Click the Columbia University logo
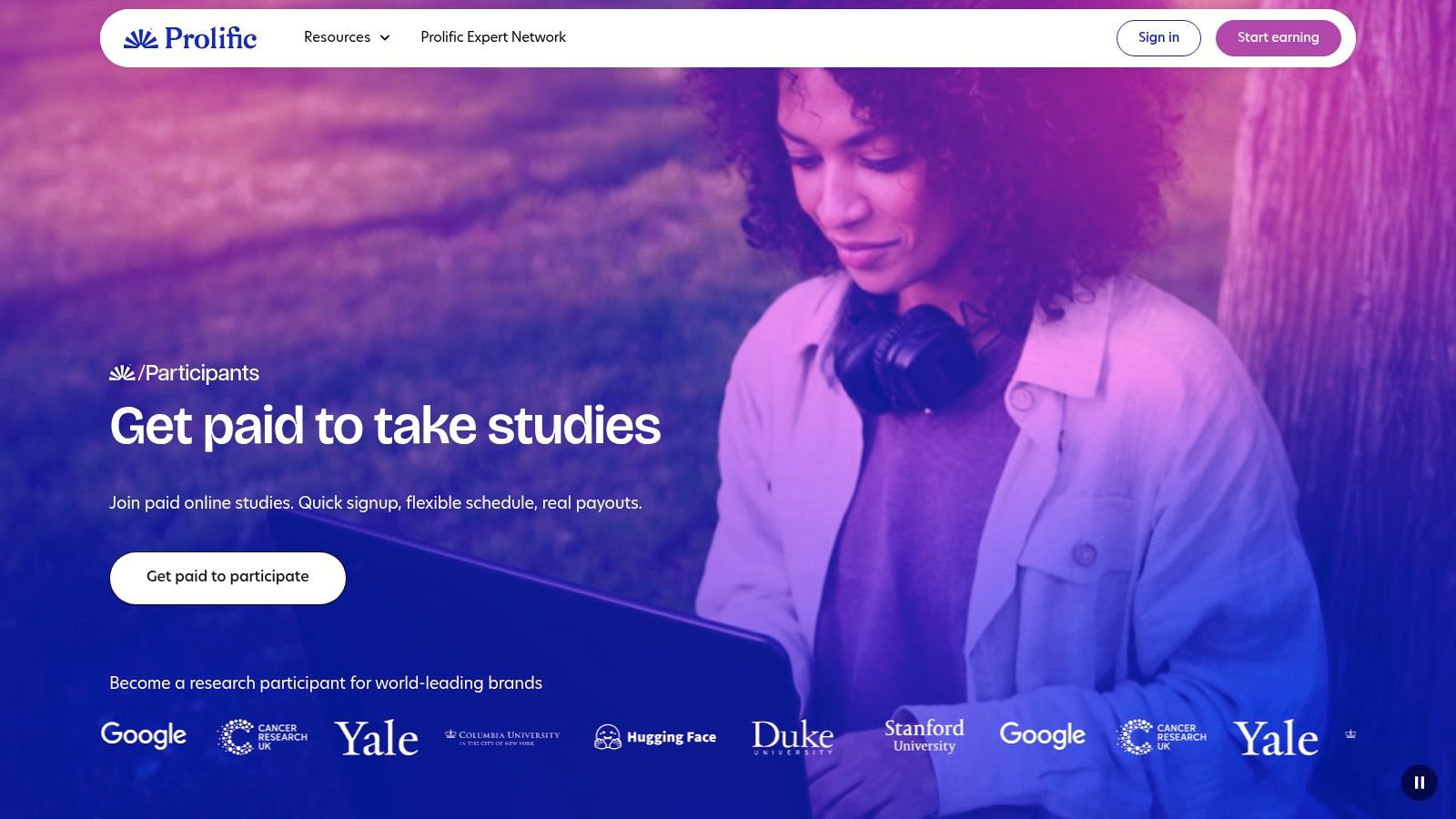Image resolution: width=1456 pixels, height=819 pixels. [x=502, y=737]
